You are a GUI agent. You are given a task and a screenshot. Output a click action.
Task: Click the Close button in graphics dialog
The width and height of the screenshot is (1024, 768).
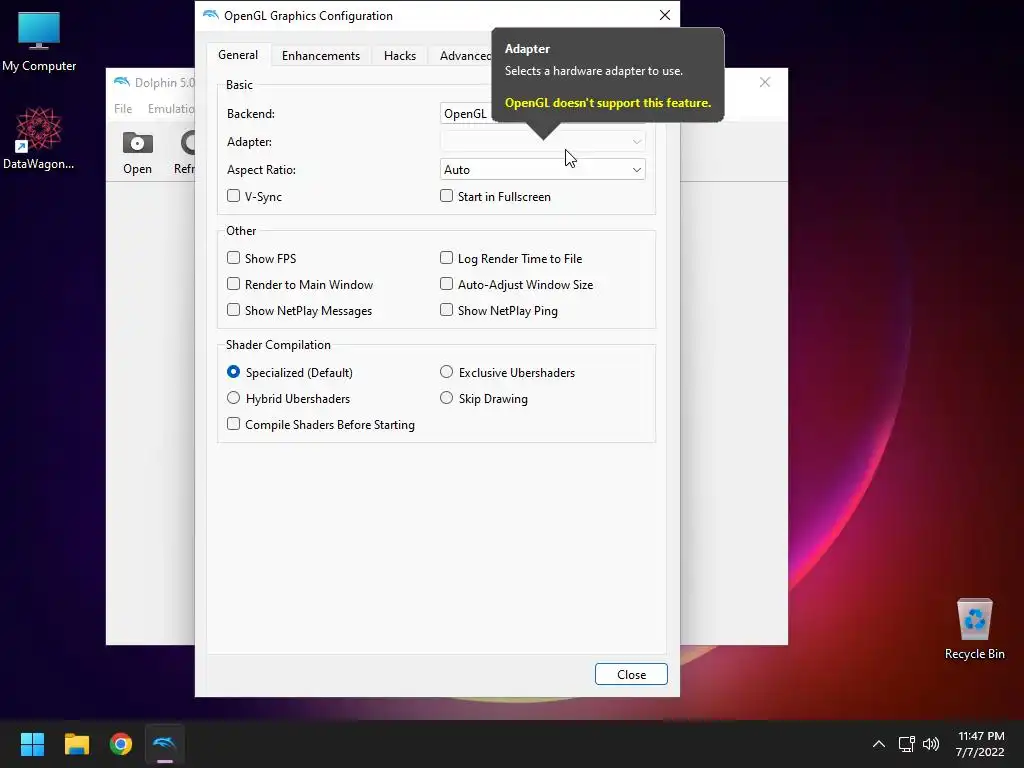[x=631, y=675]
